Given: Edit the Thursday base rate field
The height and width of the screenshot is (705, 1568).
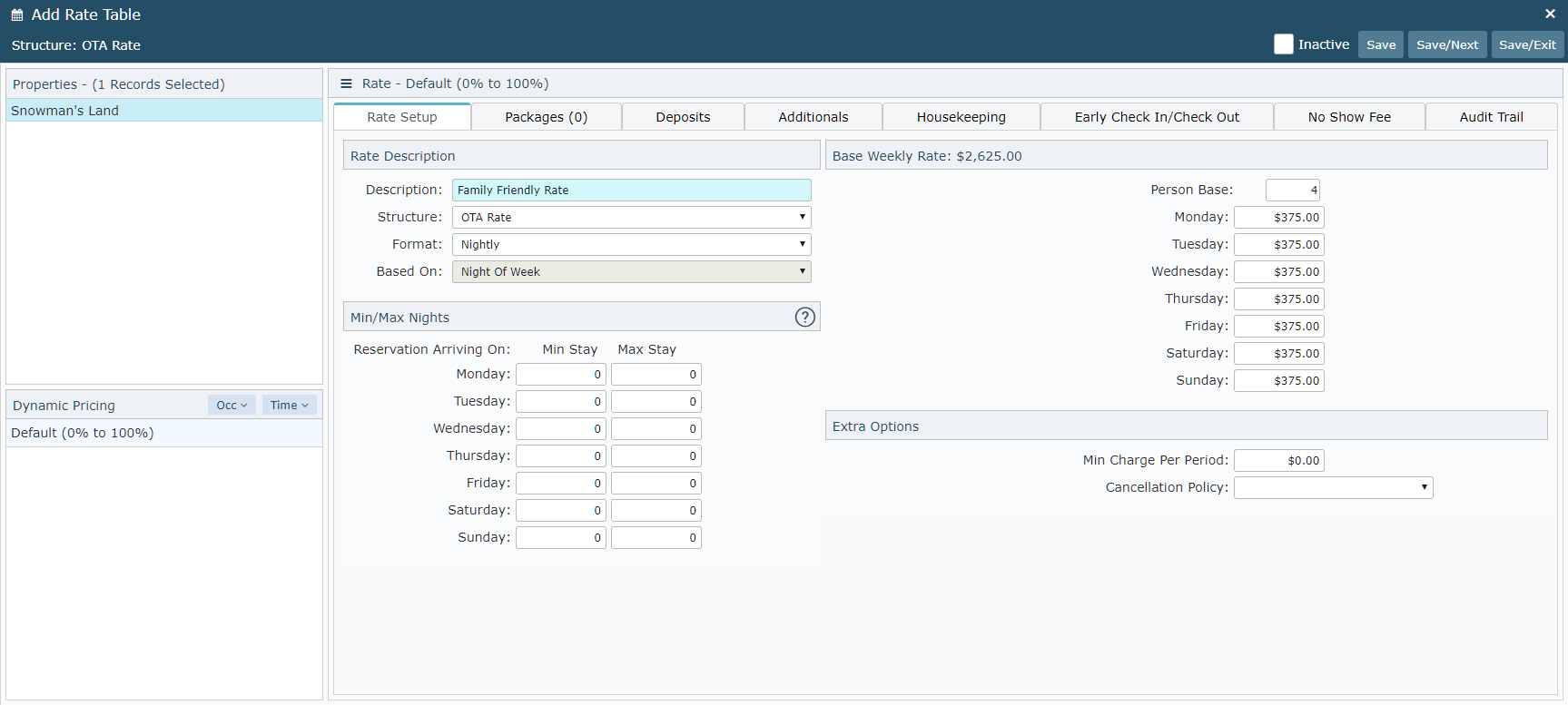Looking at the screenshot, I should coord(1278,299).
